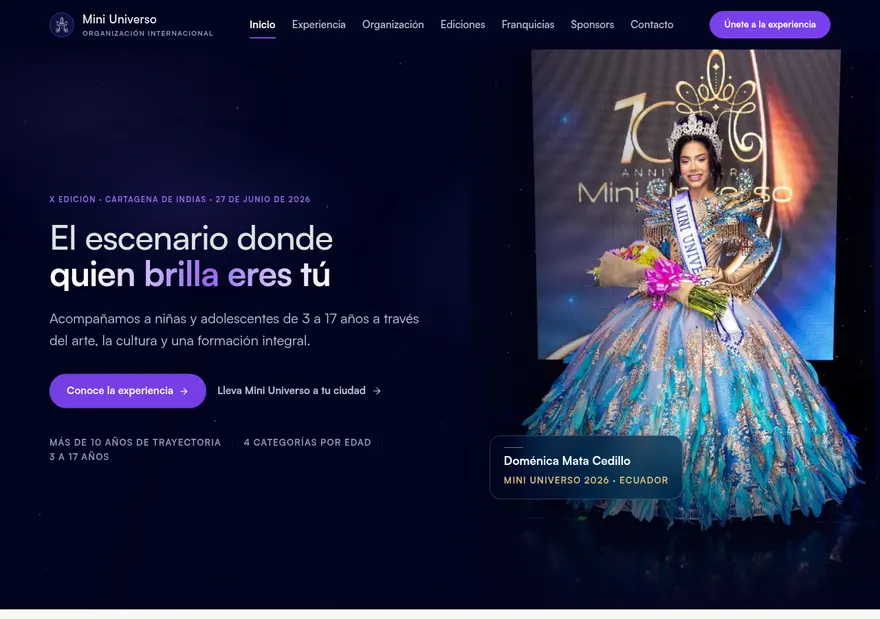This screenshot has height=619, width=880.
Task: Select Ediciones in the navigation
Action: click(x=462, y=25)
